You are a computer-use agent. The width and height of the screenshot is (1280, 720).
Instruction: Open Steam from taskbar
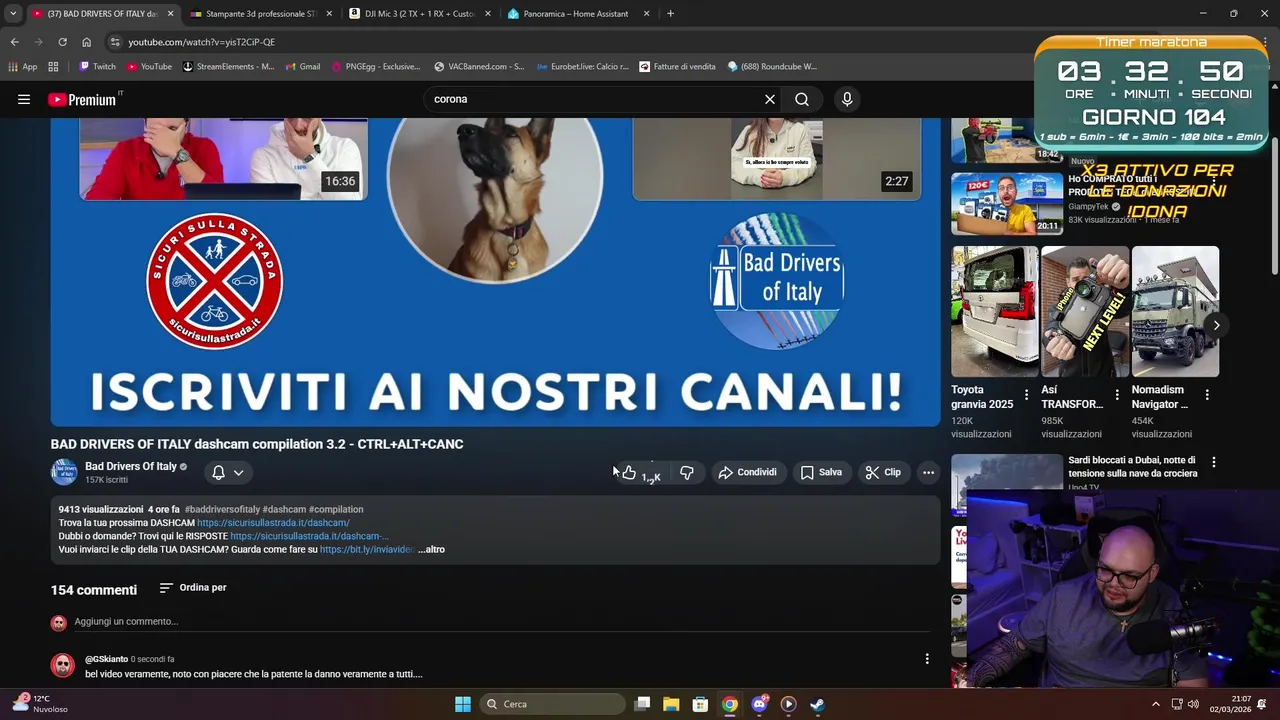(x=817, y=704)
